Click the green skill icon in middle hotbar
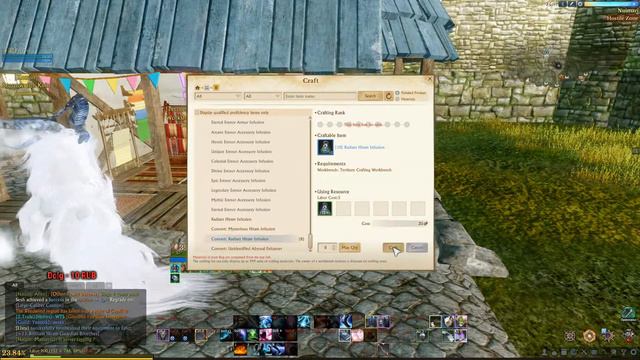The image size is (640, 360). pyautogui.click(x=252, y=336)
